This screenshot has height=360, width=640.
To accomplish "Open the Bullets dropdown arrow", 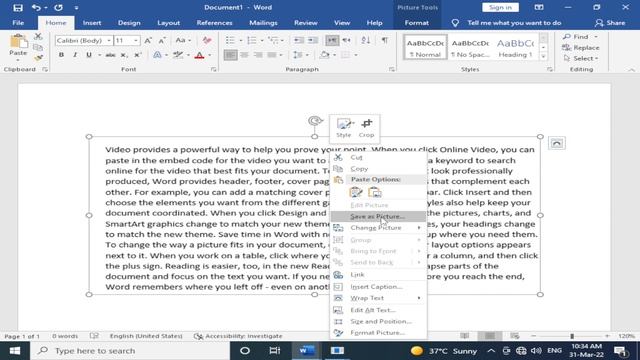I will [x=240, y=40].
